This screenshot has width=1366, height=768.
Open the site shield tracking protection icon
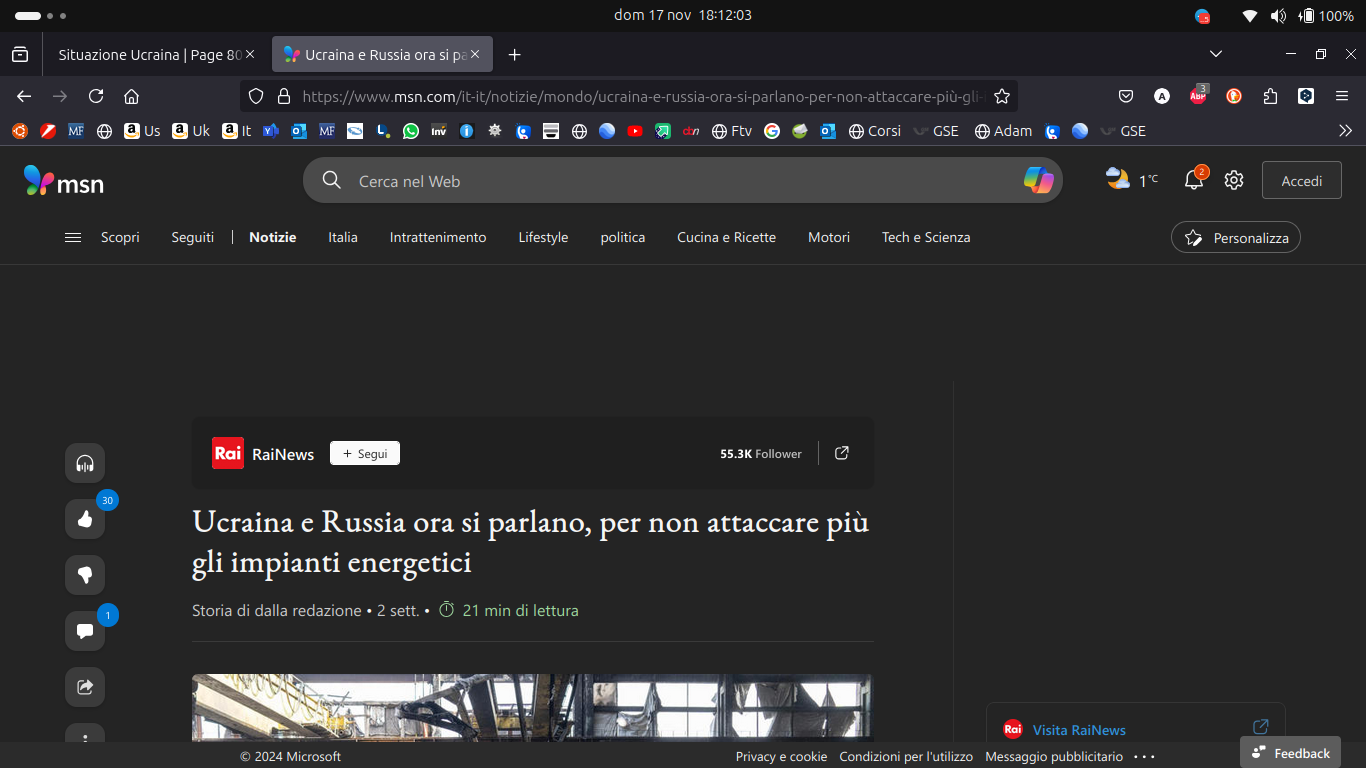pyautogui.click(x=256, y=96)
